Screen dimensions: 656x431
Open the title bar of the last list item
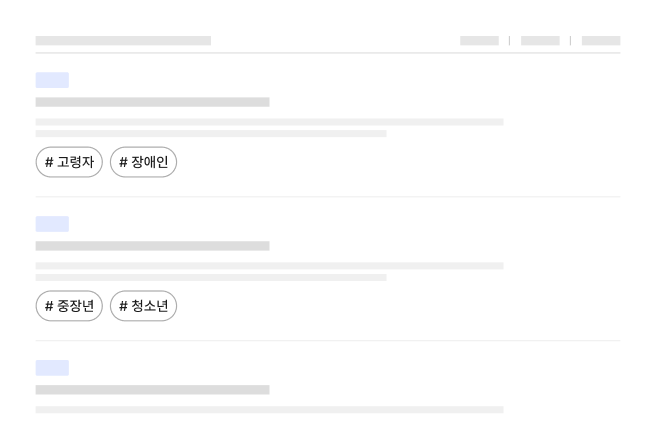[152, 390]
